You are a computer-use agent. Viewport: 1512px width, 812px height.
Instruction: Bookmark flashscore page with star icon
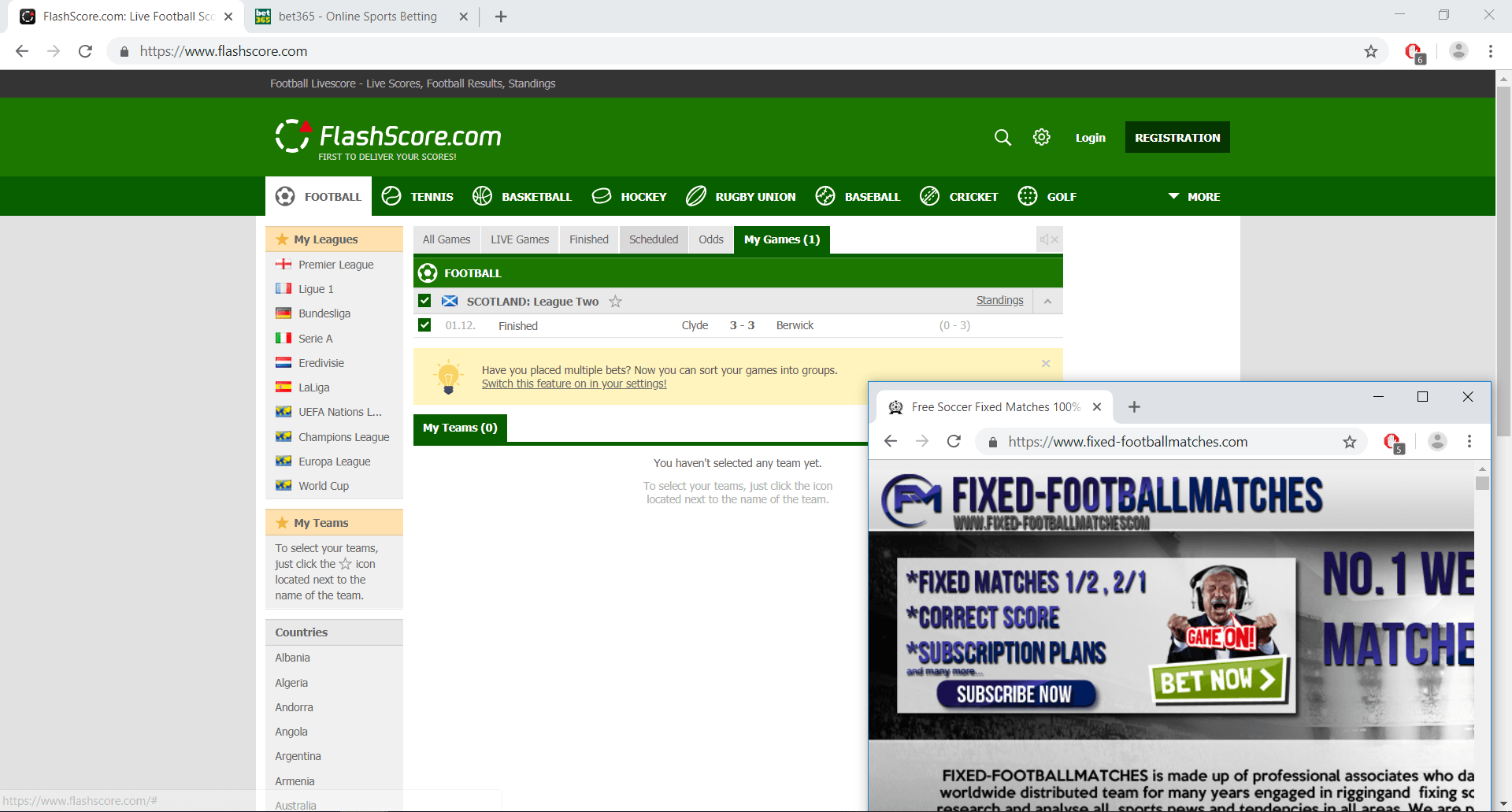pos(1371,51)
